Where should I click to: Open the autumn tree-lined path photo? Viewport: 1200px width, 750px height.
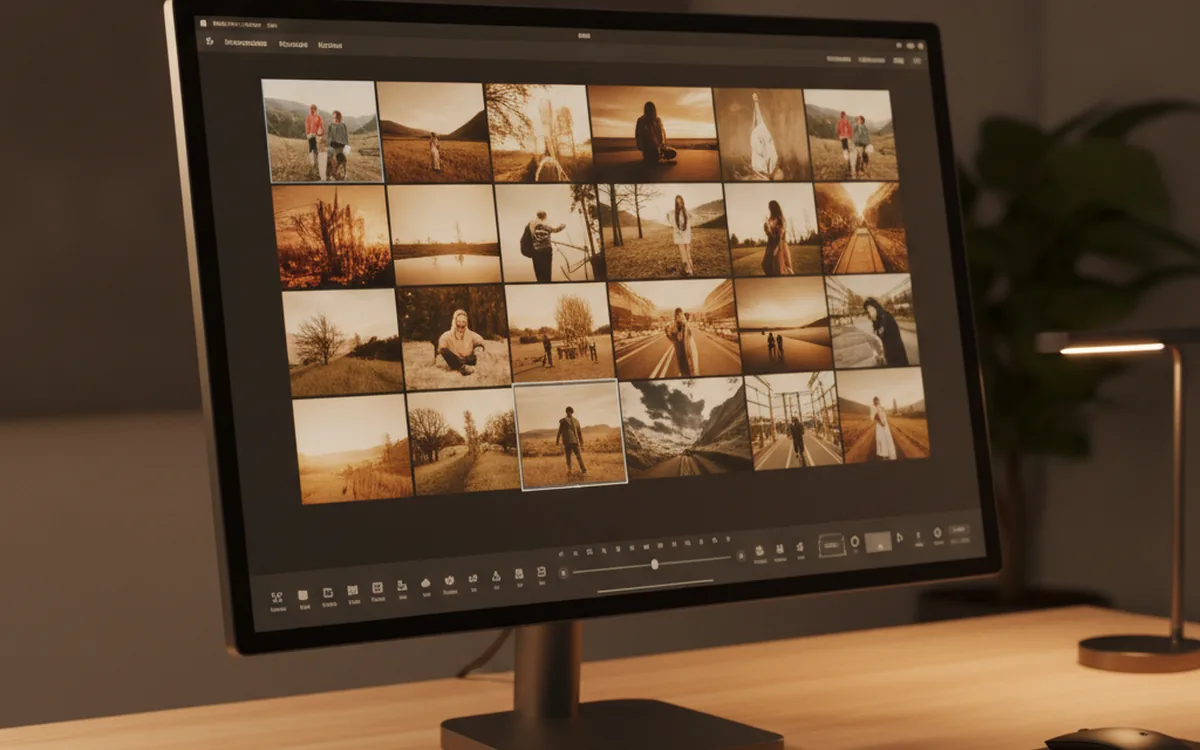(861, 228)
